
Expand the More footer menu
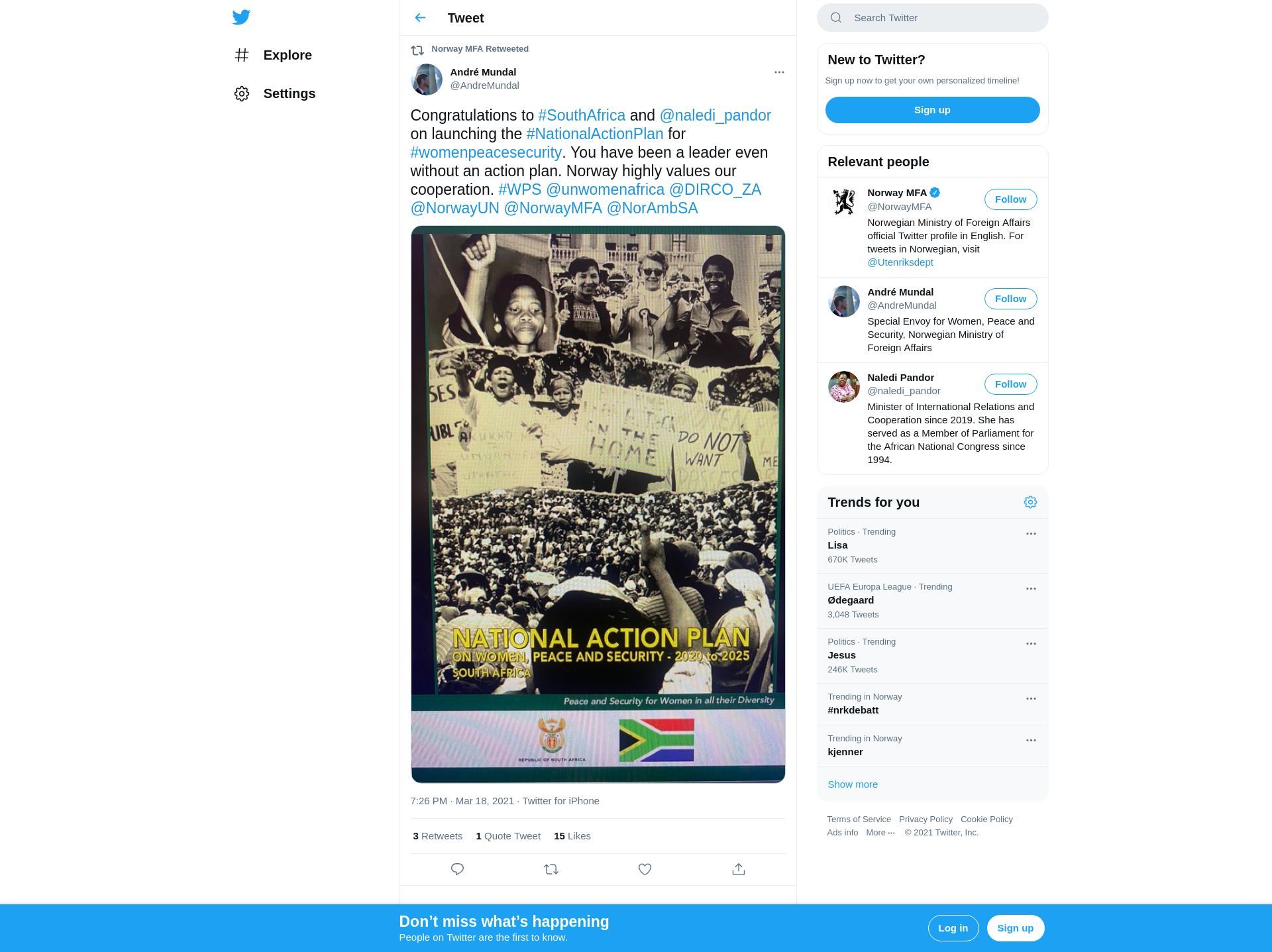(x=880, y=833)
